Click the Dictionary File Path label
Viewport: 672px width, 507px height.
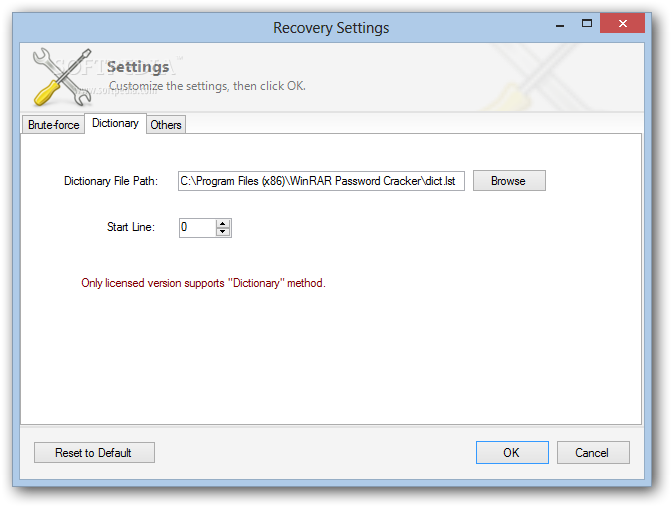point(111,181)
